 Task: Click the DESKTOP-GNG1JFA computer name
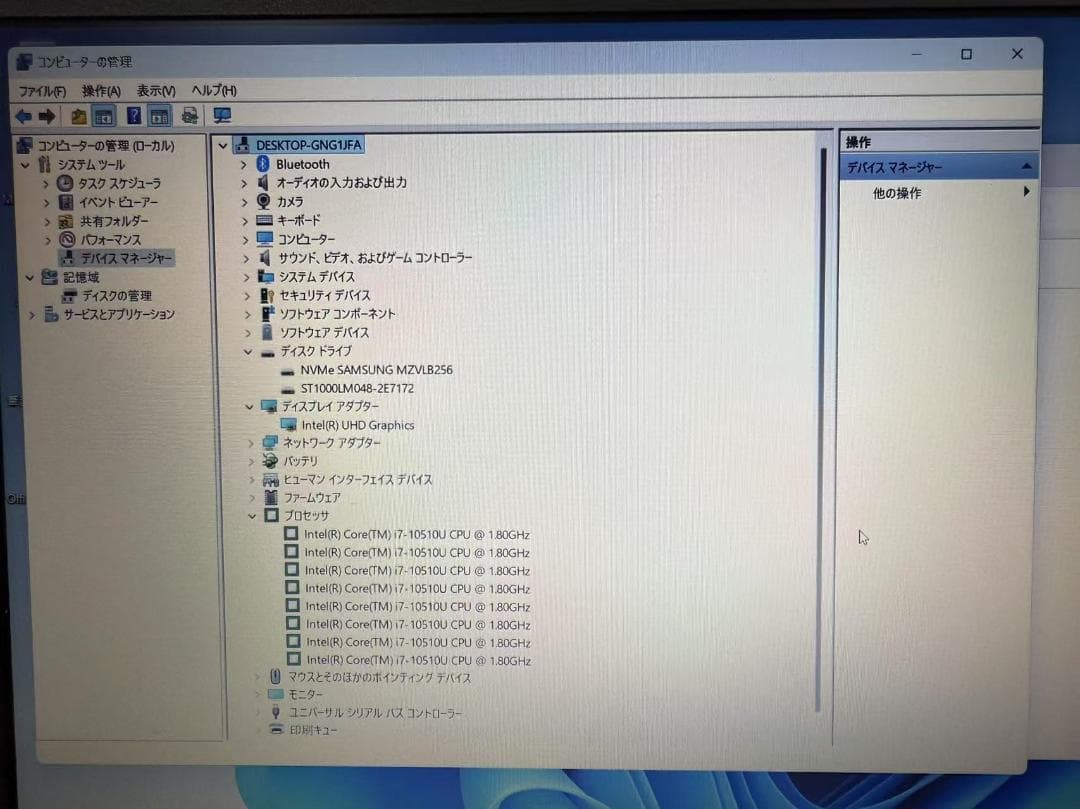(311, 145)
